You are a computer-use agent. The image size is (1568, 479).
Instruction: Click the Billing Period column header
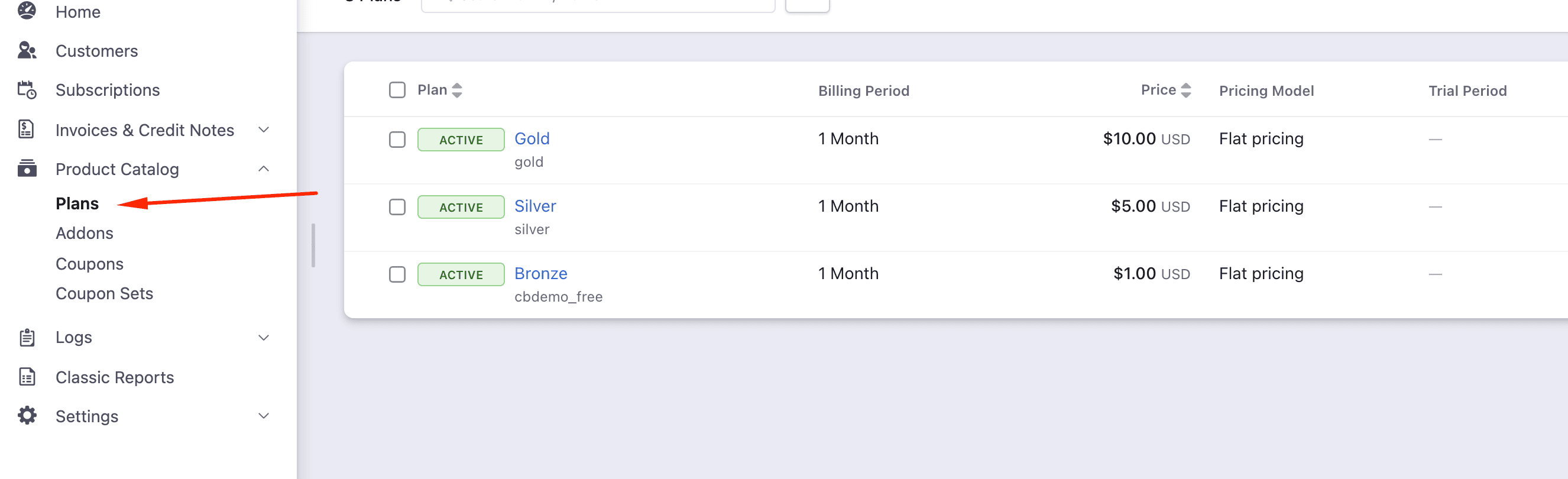click(864, 90)
